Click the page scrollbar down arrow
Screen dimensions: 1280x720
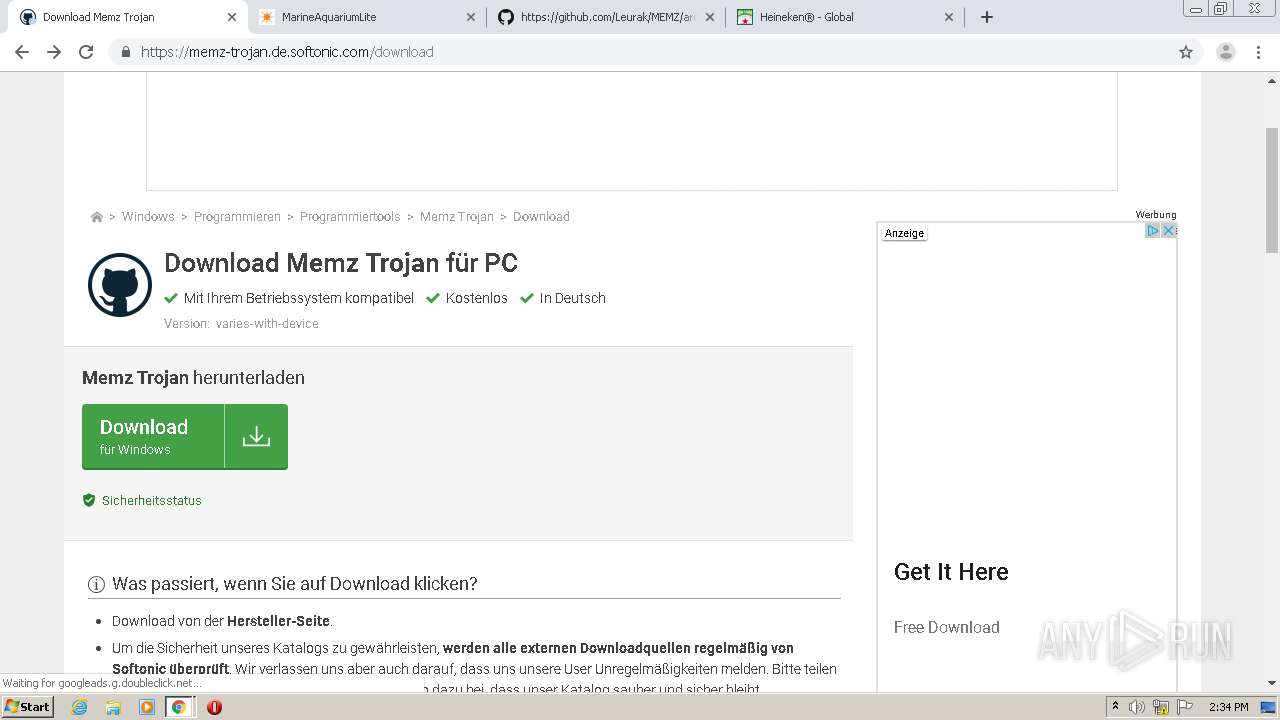pyautogui.click(x=1272, y=683)
